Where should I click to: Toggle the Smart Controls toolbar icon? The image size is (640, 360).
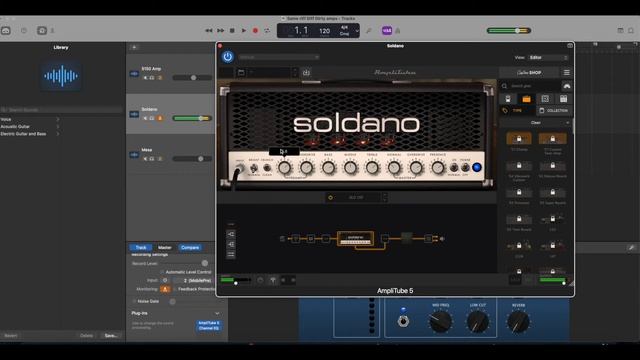(42, 31)
